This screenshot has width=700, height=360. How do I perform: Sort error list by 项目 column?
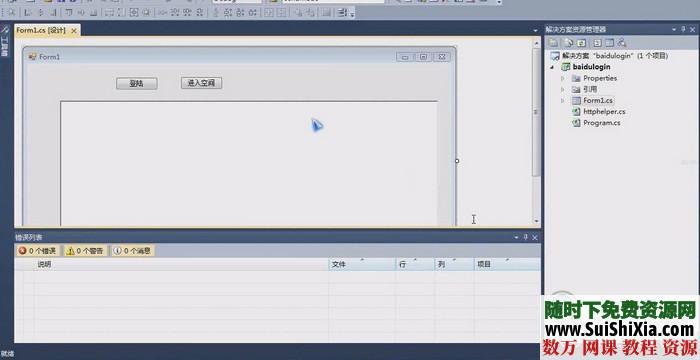coord(507,264)
